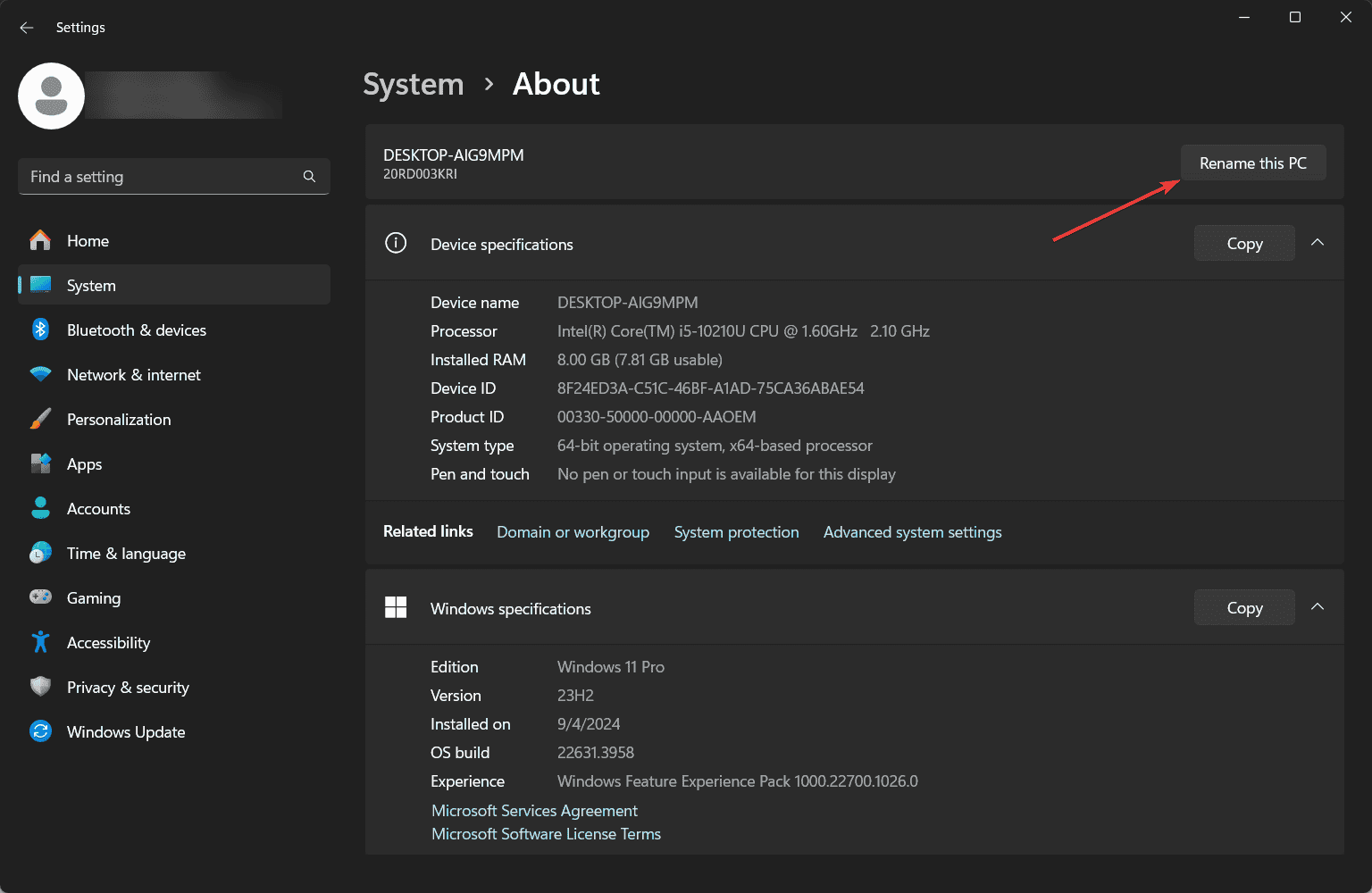This screenshot has height=893, width=1372.
Task: Open Domain or workgroup link
Action: pyautogui.click(x=573, y=531)
